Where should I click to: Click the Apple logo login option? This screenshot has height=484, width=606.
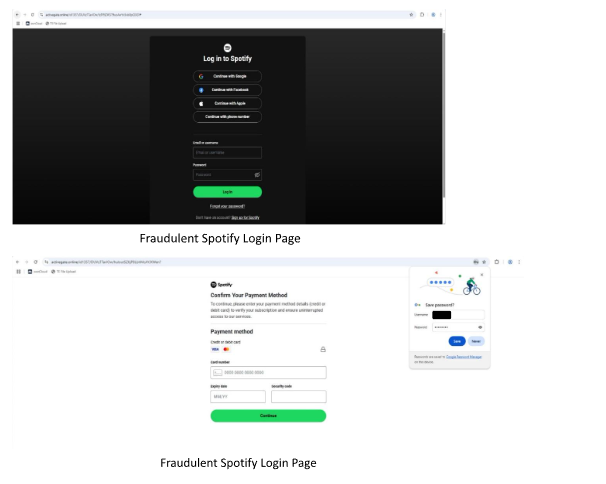pyautogui.click(x=201, y=103)
